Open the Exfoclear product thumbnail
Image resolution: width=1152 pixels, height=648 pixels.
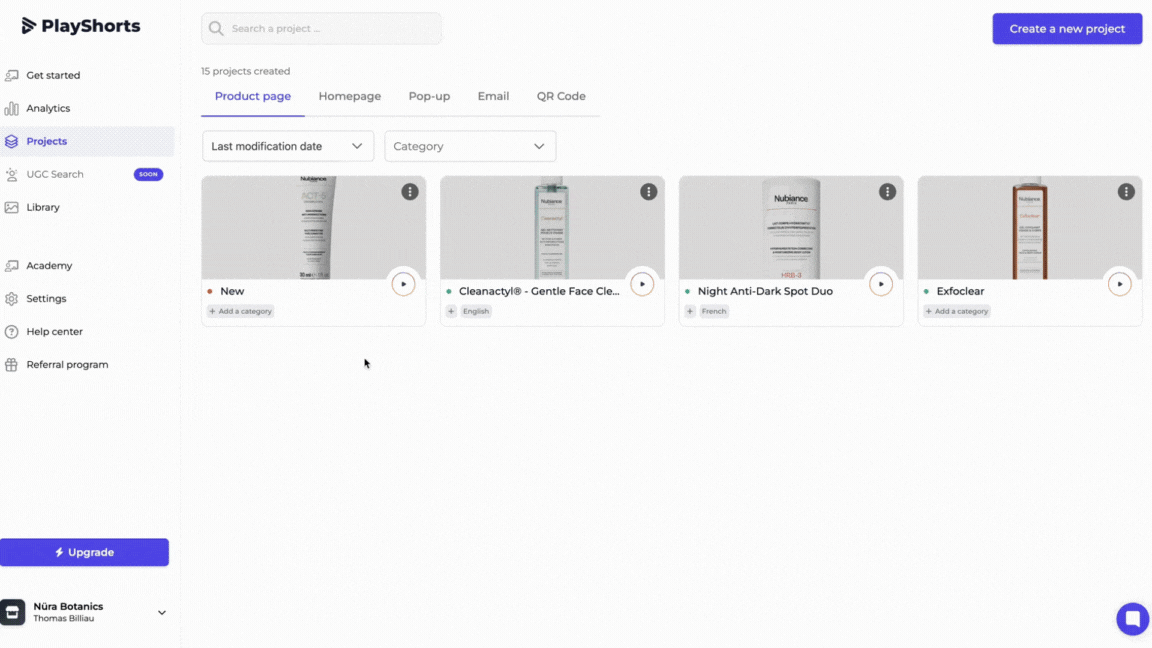point(1030,227)
